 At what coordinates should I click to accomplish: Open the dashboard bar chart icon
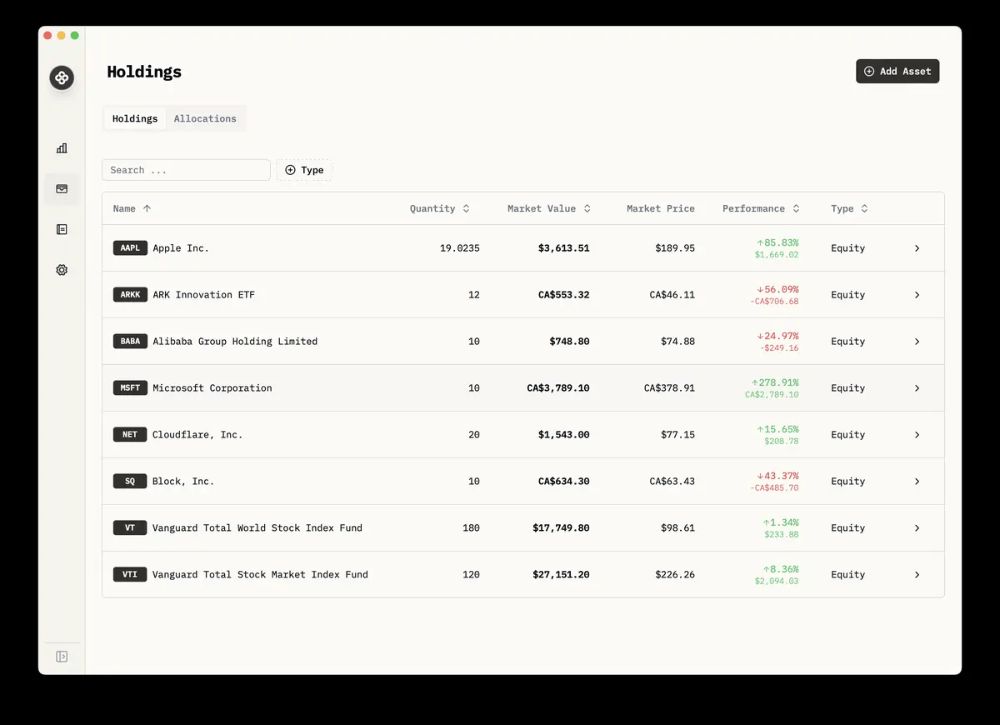[62, 148]
